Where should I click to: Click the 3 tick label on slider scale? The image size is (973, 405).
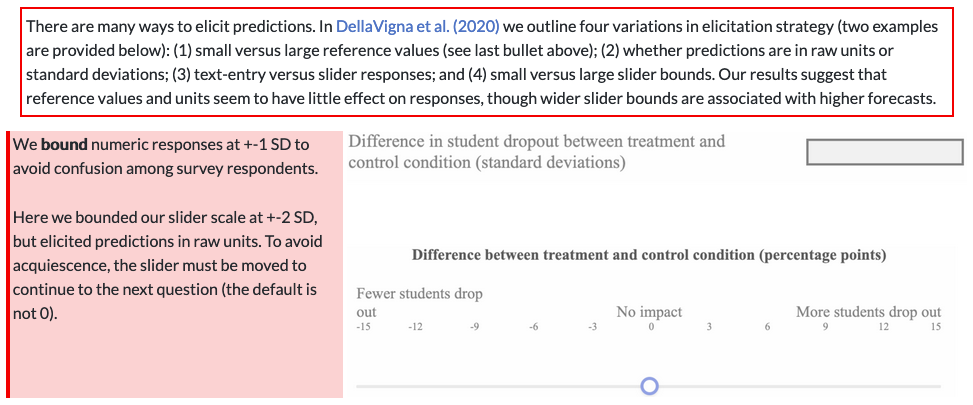709,327
